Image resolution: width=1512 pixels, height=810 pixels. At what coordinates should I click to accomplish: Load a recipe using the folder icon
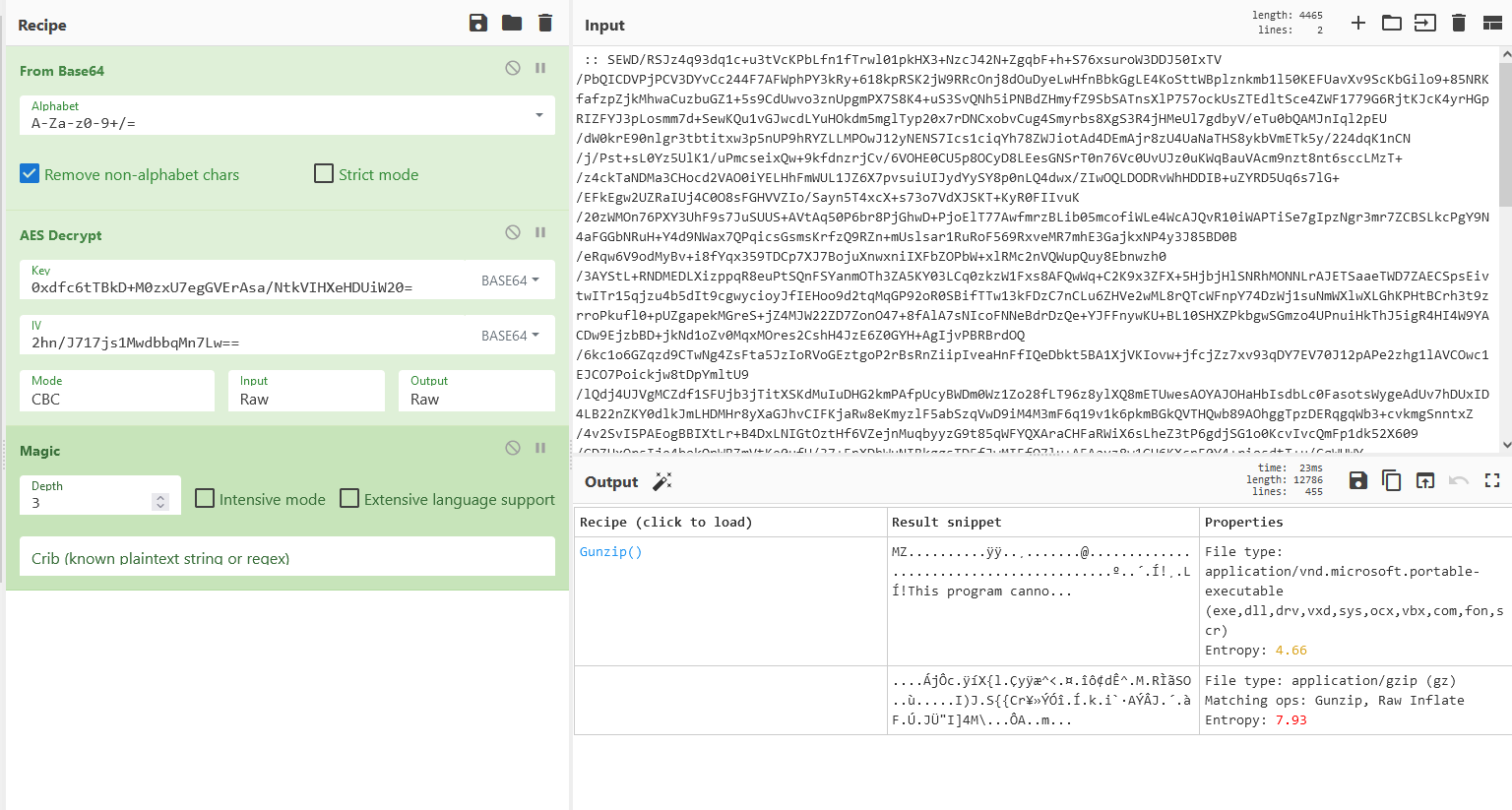click(x=512, y=23)
